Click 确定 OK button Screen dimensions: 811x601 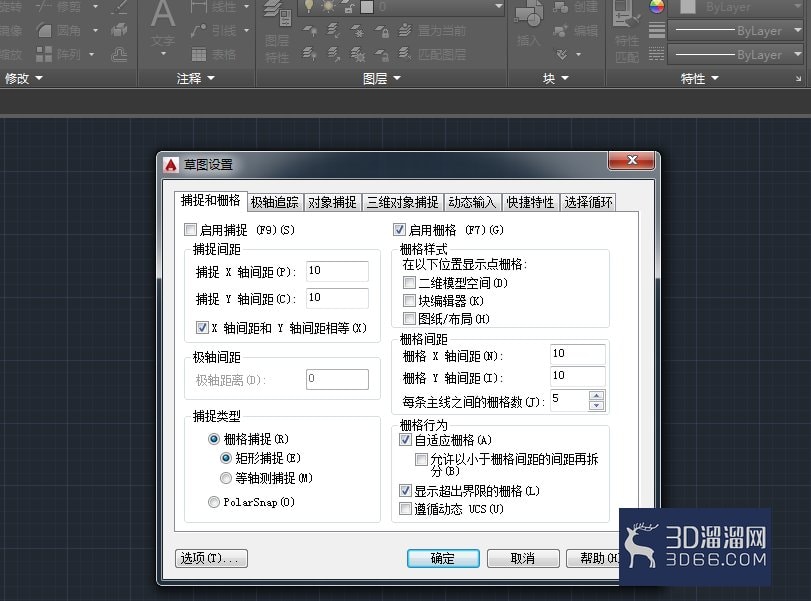coord(443,558)
